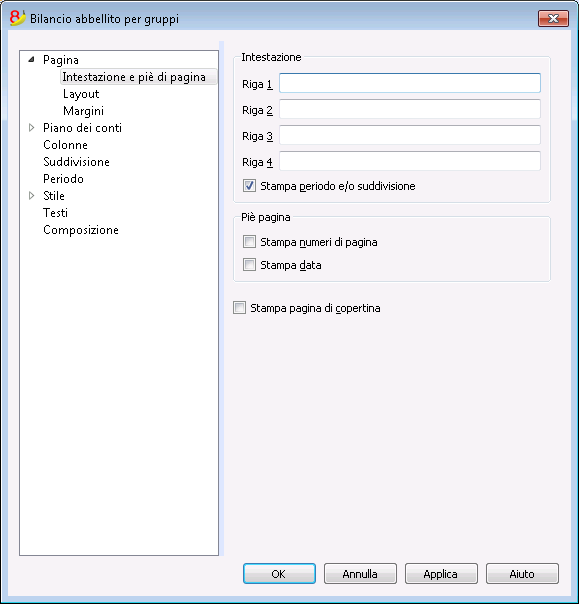
Task: Select Composizione in the tree
Action: pyautogui.click(x=81, y=230)
